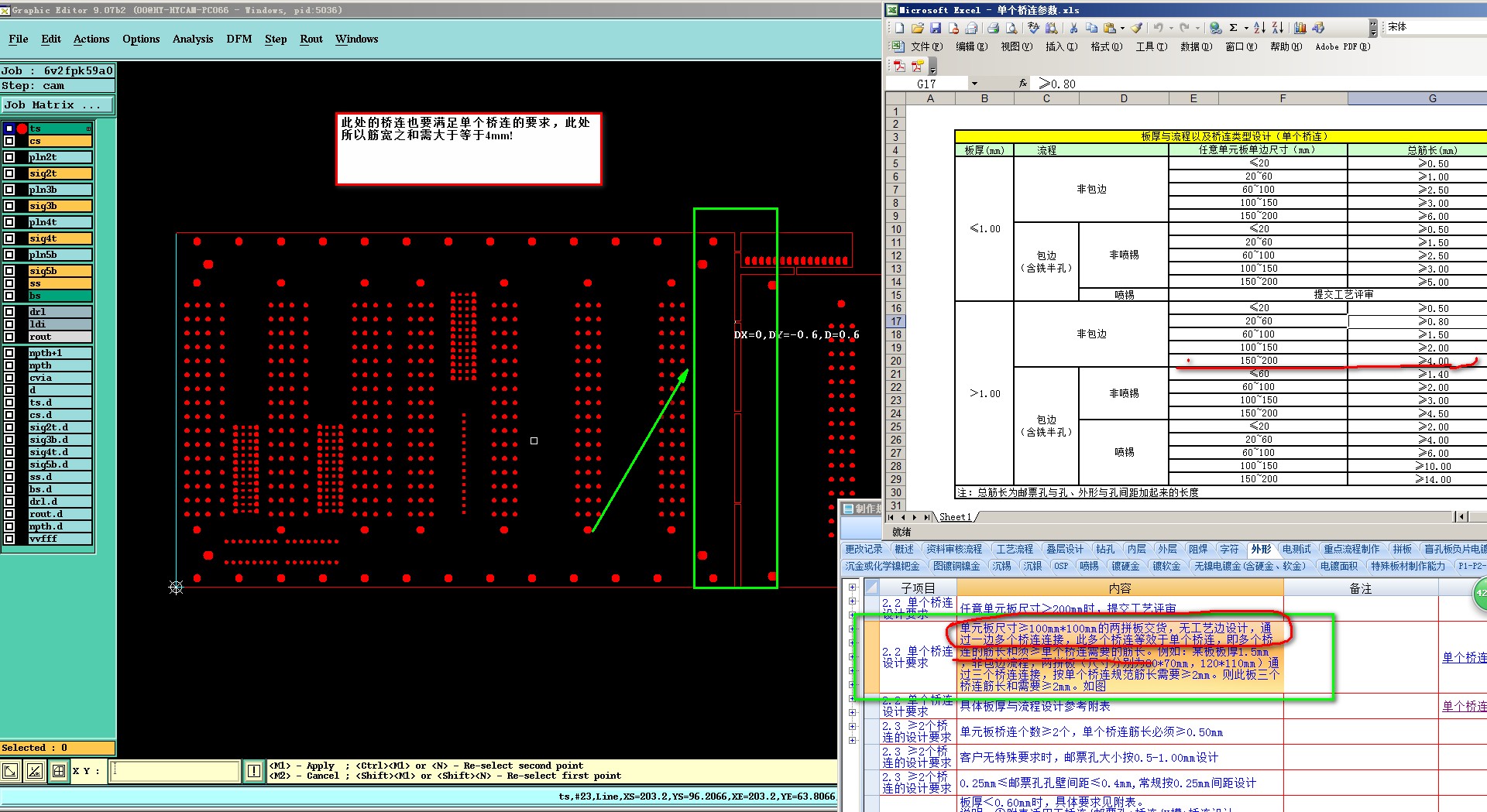This screenshot has width=1487, height=812.
Task: Click the grid snap icon left of XY label
Action: click(59, 771)
